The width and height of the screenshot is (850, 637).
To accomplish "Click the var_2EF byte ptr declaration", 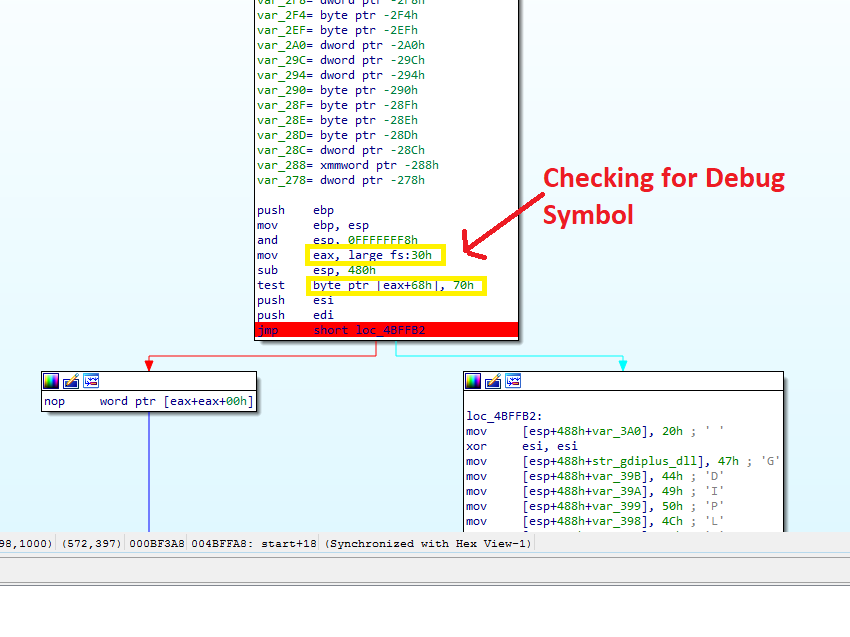I will (338, 30).
